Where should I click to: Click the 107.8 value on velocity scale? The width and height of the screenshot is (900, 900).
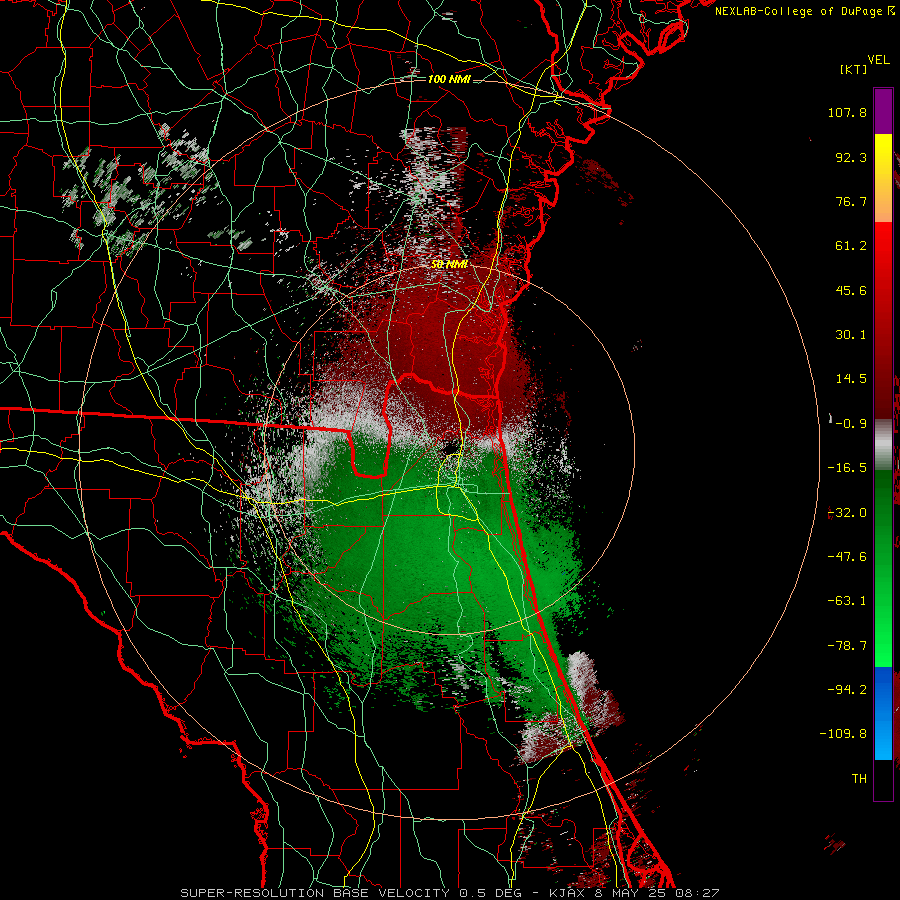pyautogui.click(x=847, y=112)
